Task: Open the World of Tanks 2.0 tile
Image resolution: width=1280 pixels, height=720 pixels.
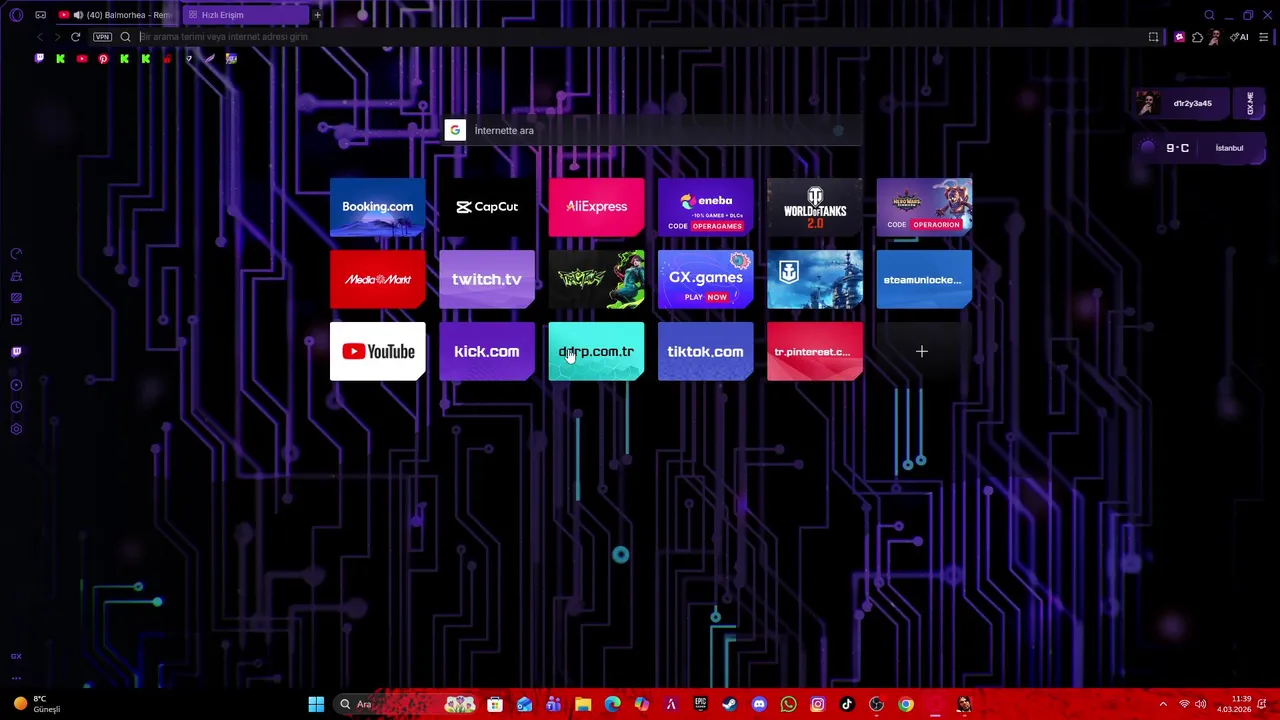Action: (x=815, y=207)
